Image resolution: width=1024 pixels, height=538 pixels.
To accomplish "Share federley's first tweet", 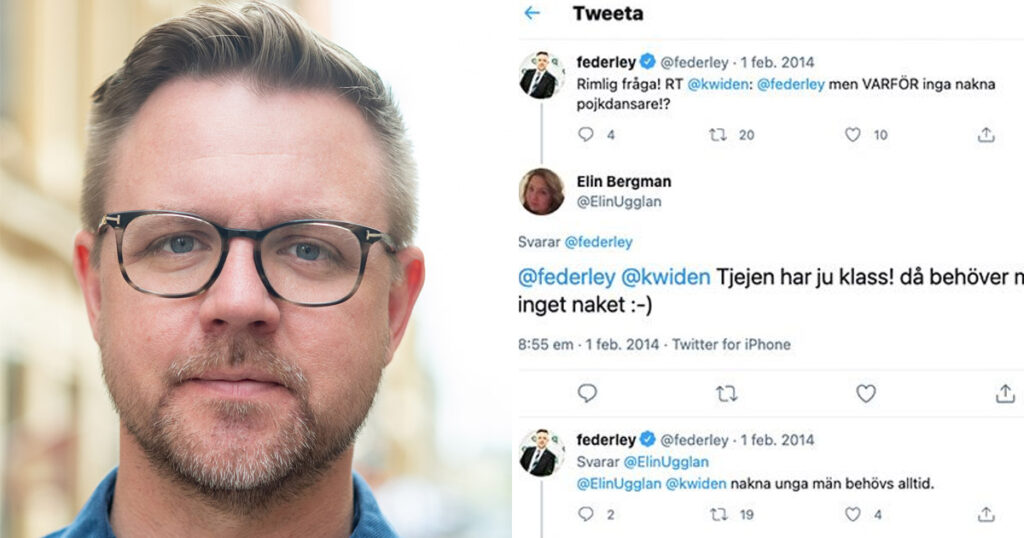I will pos(986,134).
